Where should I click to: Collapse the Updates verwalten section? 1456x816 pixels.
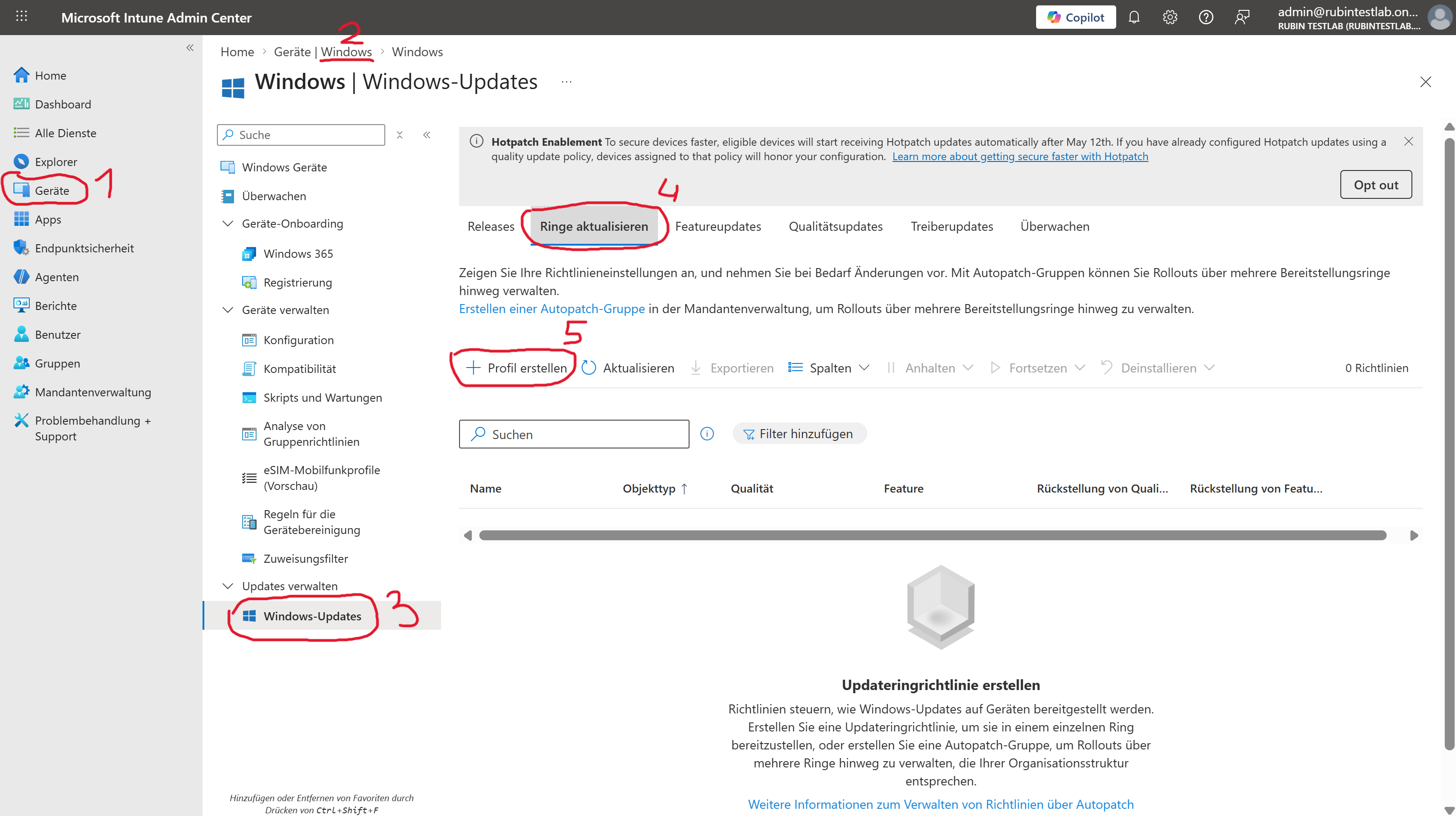click(228, 586)
